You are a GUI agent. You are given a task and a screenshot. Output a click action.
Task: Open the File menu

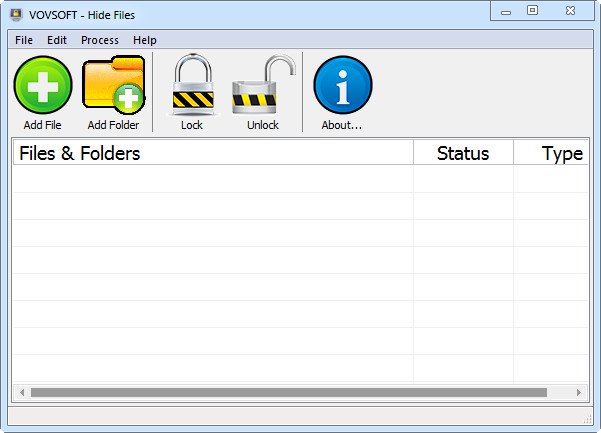point(24,40)
